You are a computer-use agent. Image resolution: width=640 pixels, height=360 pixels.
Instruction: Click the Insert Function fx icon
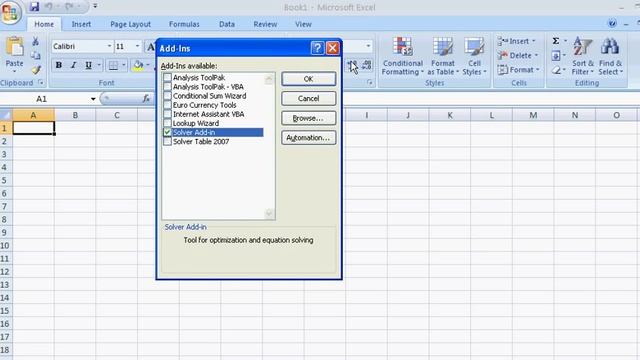click(146, 98)
